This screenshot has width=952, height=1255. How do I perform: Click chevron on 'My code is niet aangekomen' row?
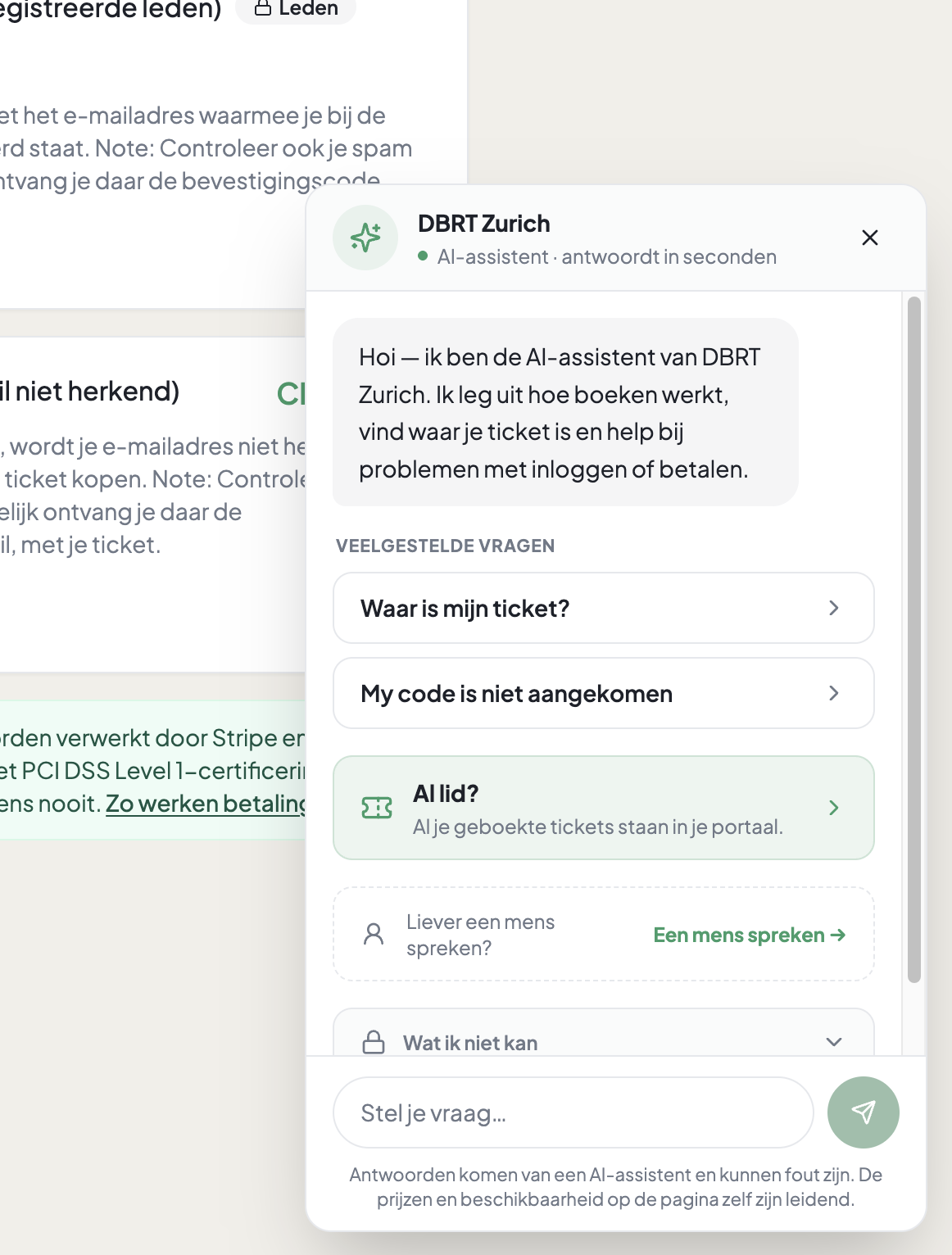834,693
